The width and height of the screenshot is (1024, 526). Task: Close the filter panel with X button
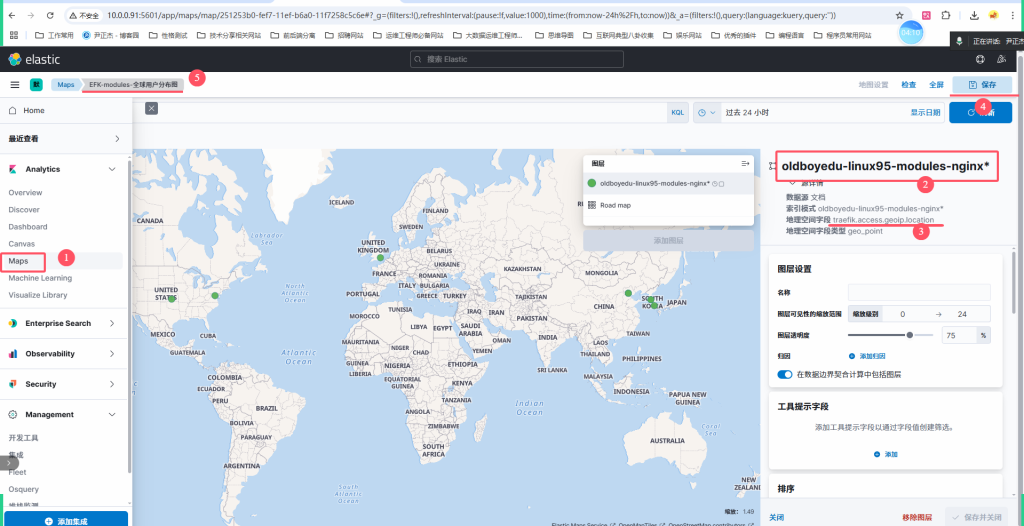tap(151, 108)
